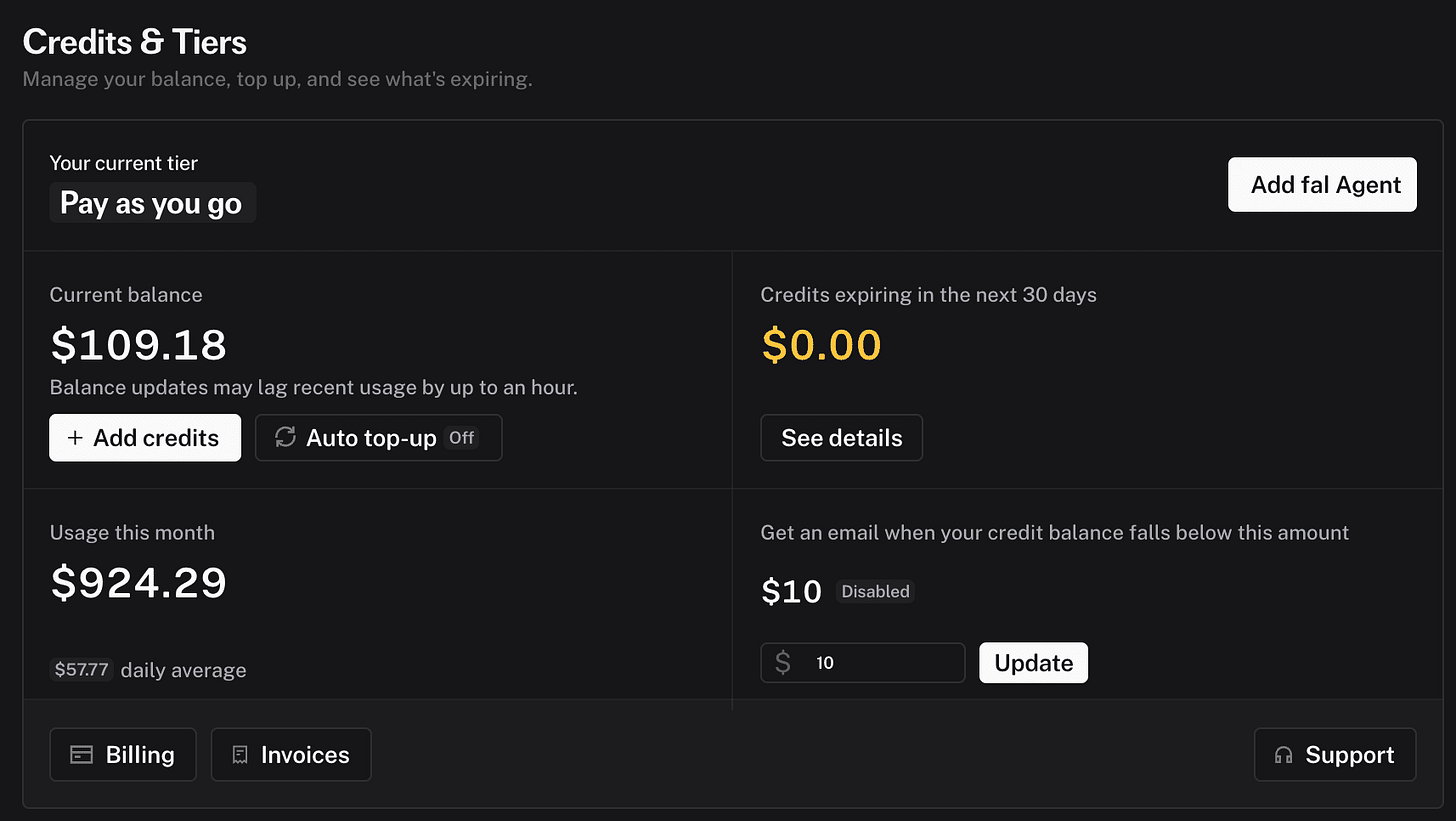This screenshot has width=1456, height=821.
Task: Select the Pay as you go tier label
Action: pos(152,203)
